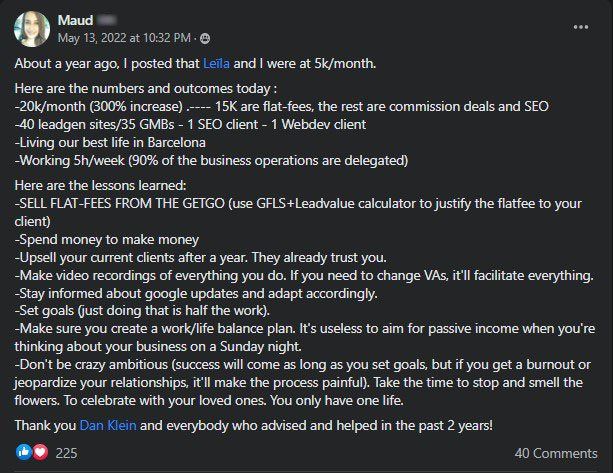This screenshot has width=613, height=473.
Task: Visit the tagged Leïla profile link
Action: click(x=216, y=63)
